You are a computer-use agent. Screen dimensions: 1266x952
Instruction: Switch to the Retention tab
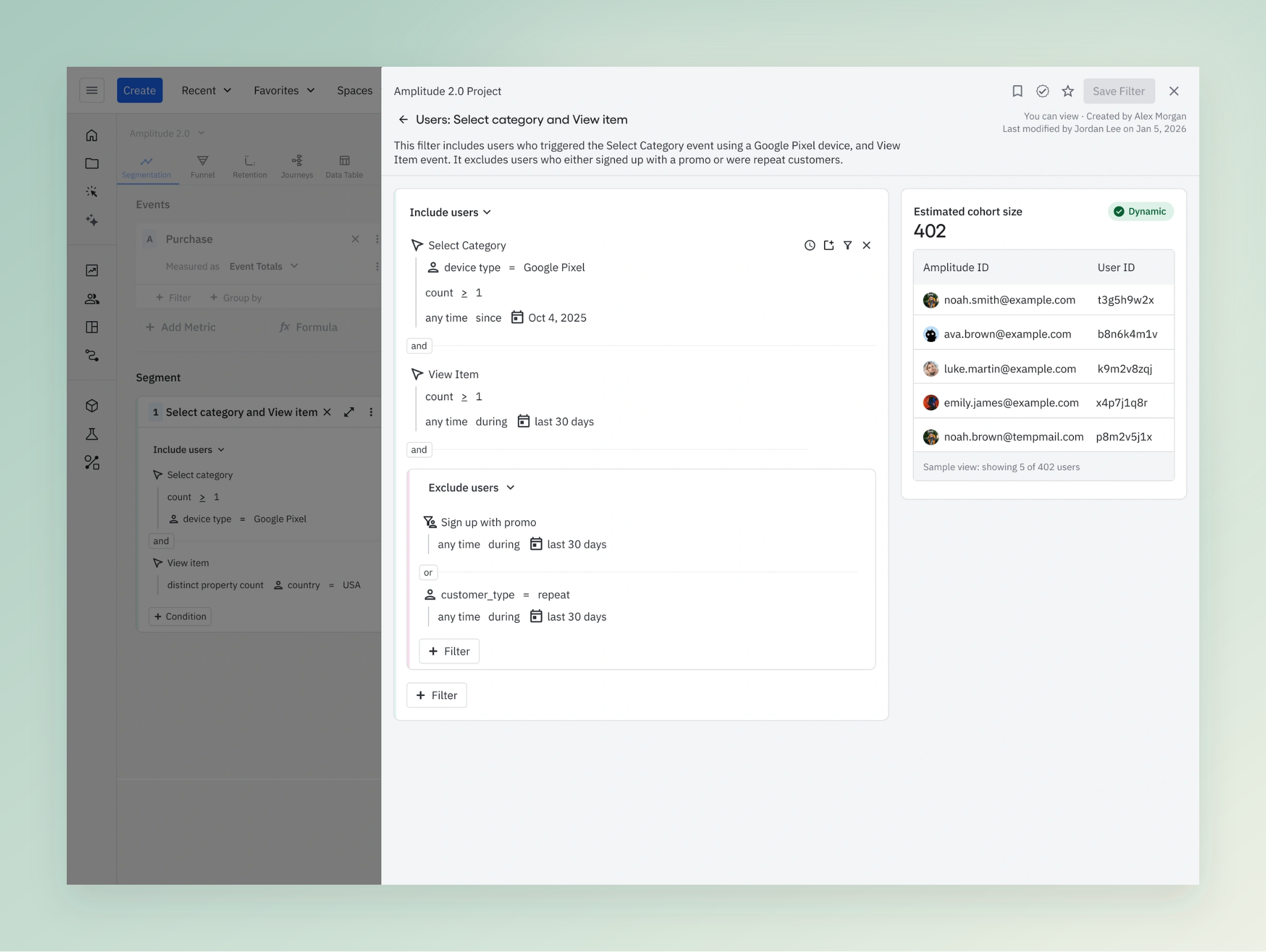click(x=249, y=167)
